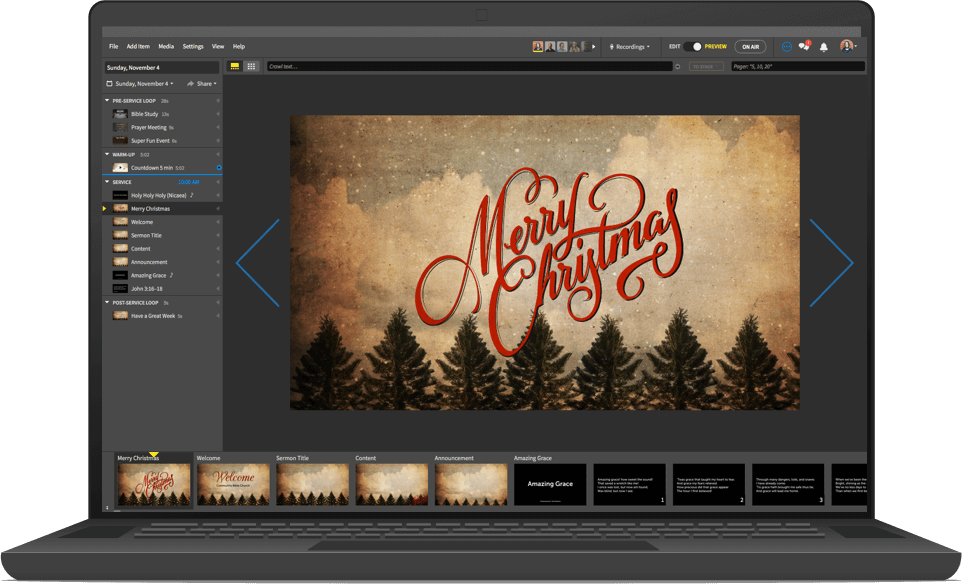This screenshot has height=584, width=964.
Task: Select the single-slide list view icon
Action: pyautogui.click(x=235, y=67)
